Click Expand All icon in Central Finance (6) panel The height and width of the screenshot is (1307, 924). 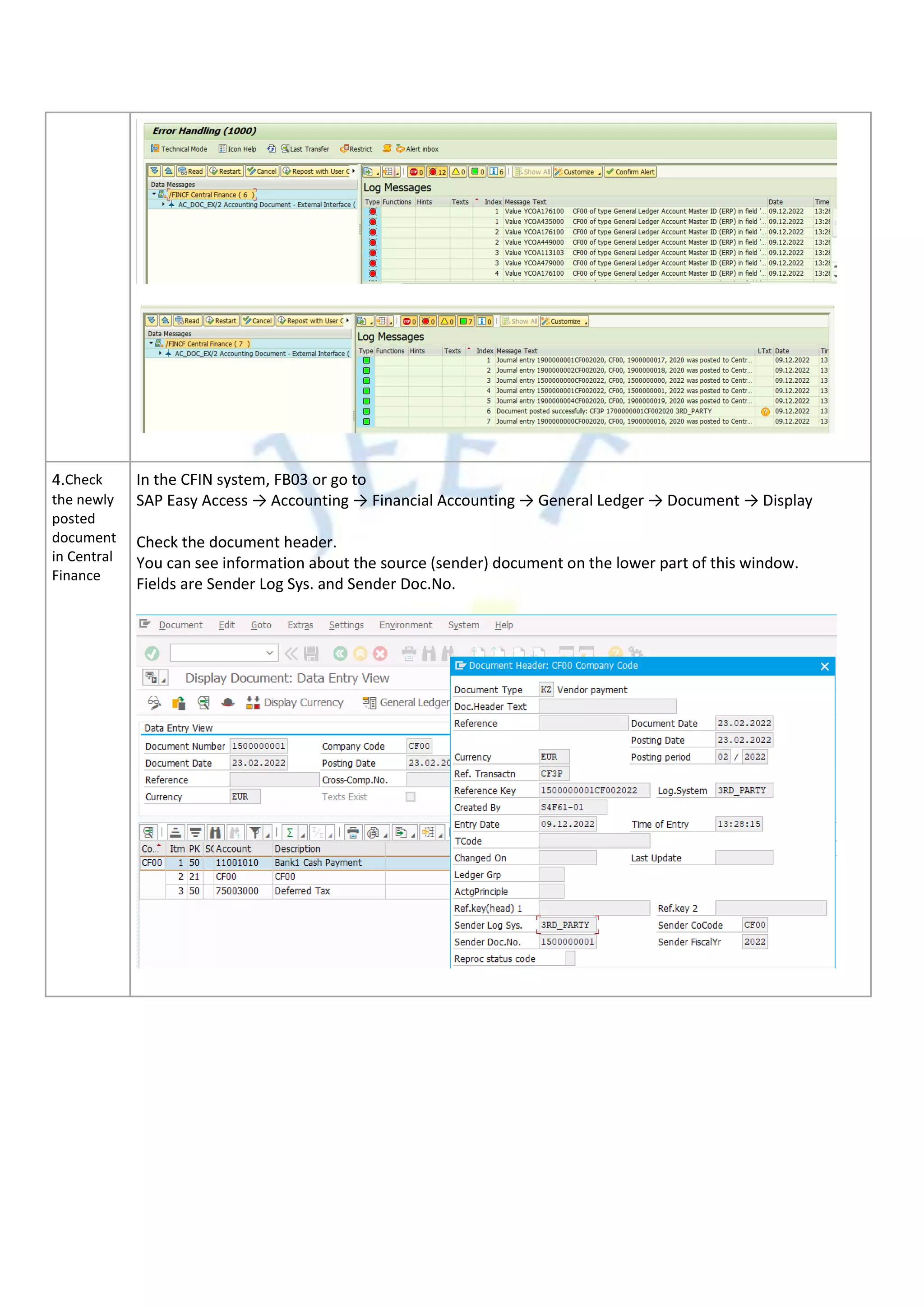[154, 171]
